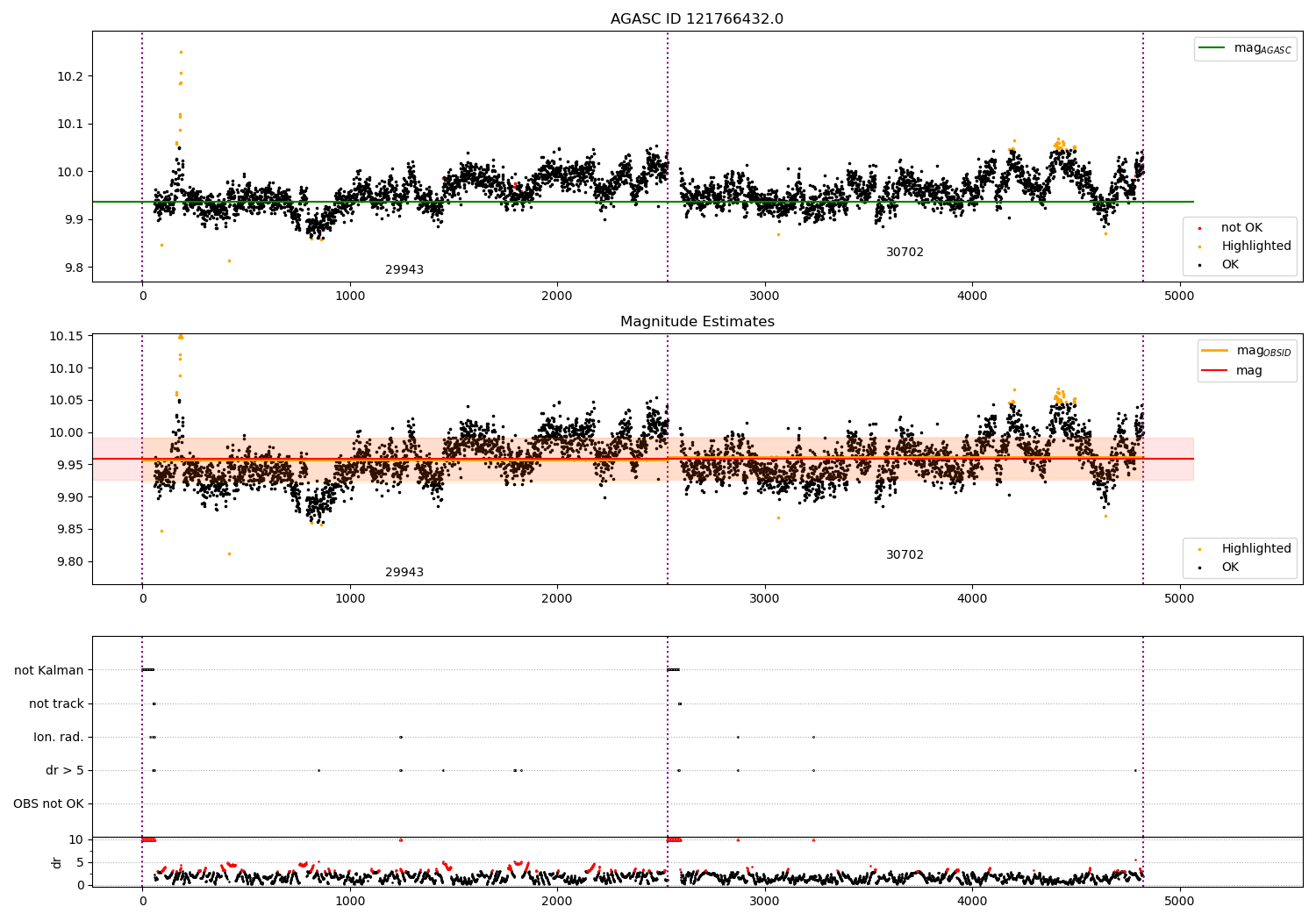
Task: Click obsid label 29943 in middle plot
Action: coord(404,573)
